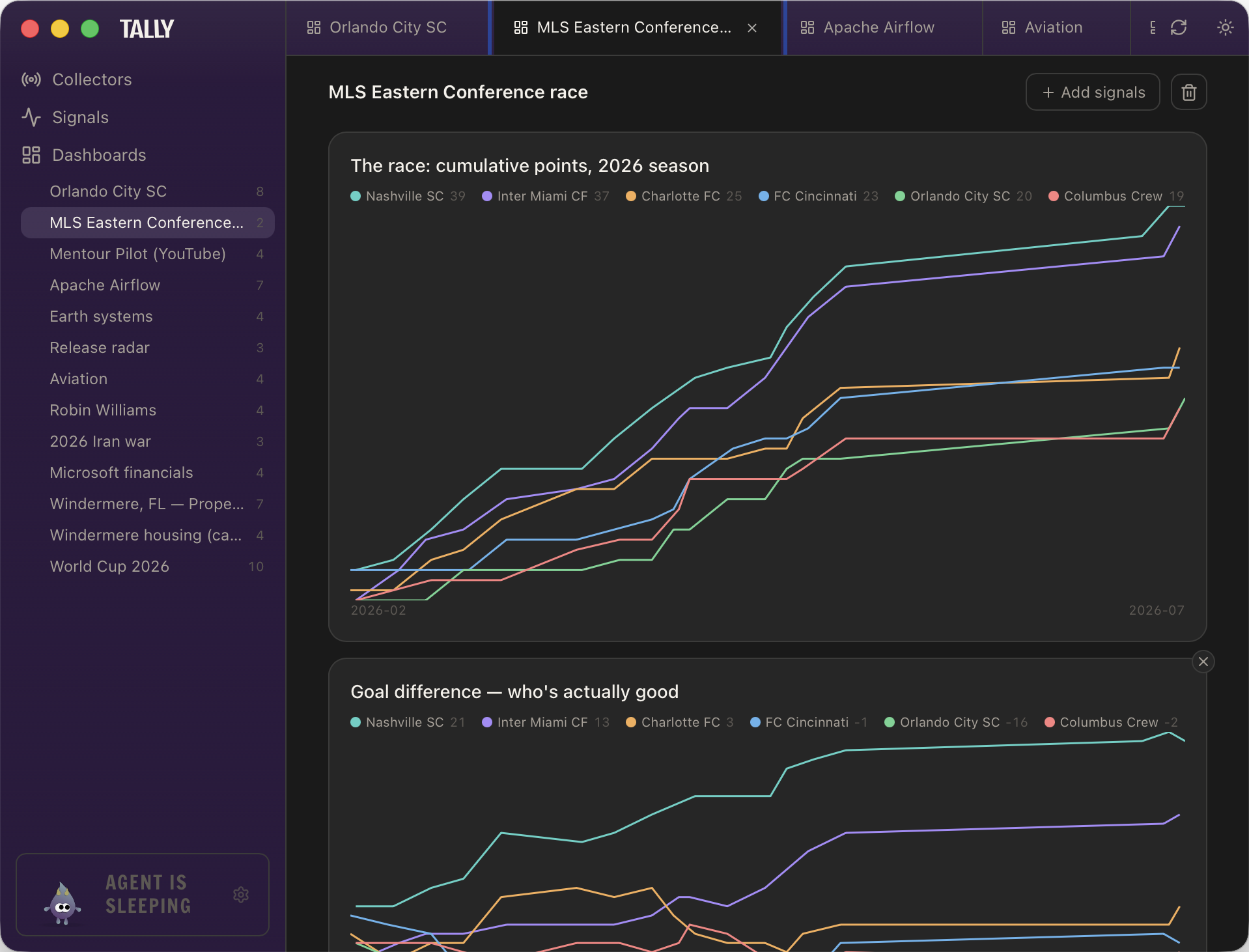Switch to the Orlando City SC tab
The height and width of the screenshot is (952, 1249).
[387, 27]
